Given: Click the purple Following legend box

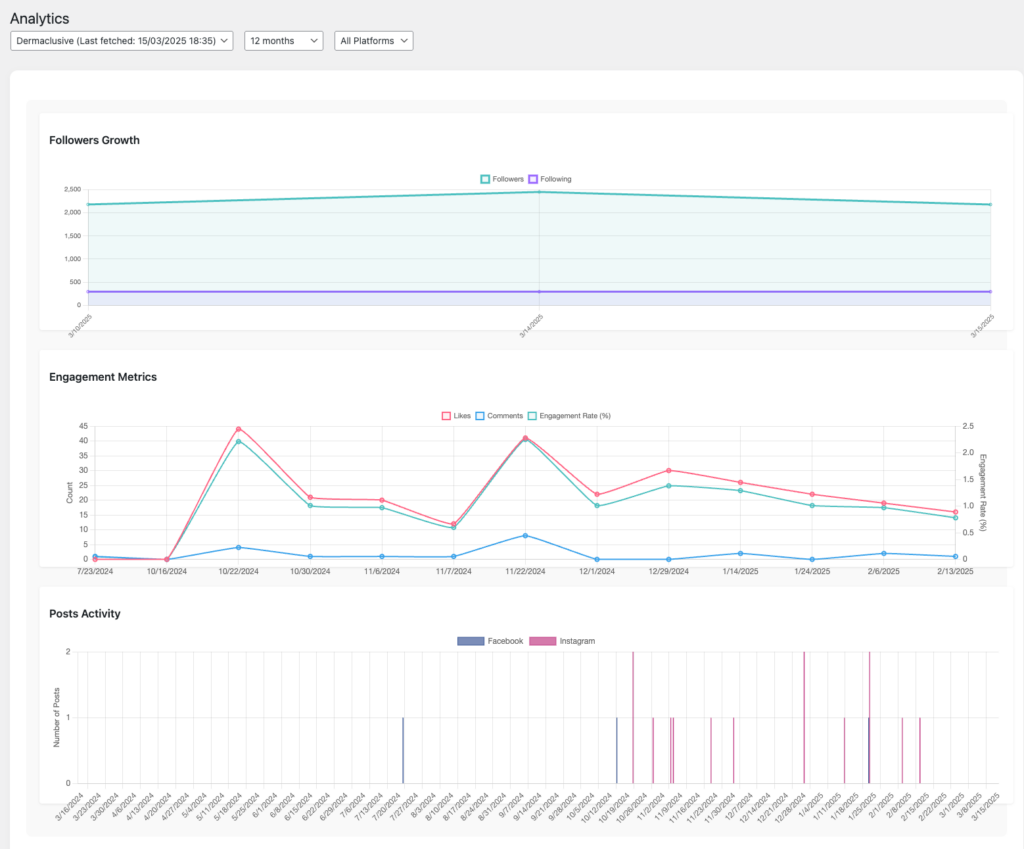Looking at the screenshot, I should click(533, 179).
